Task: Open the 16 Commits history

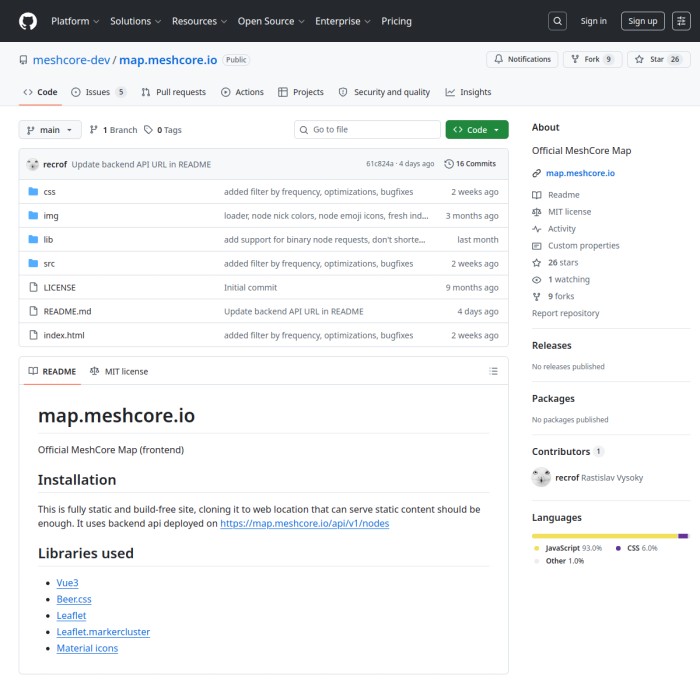Action: point(470,164)
